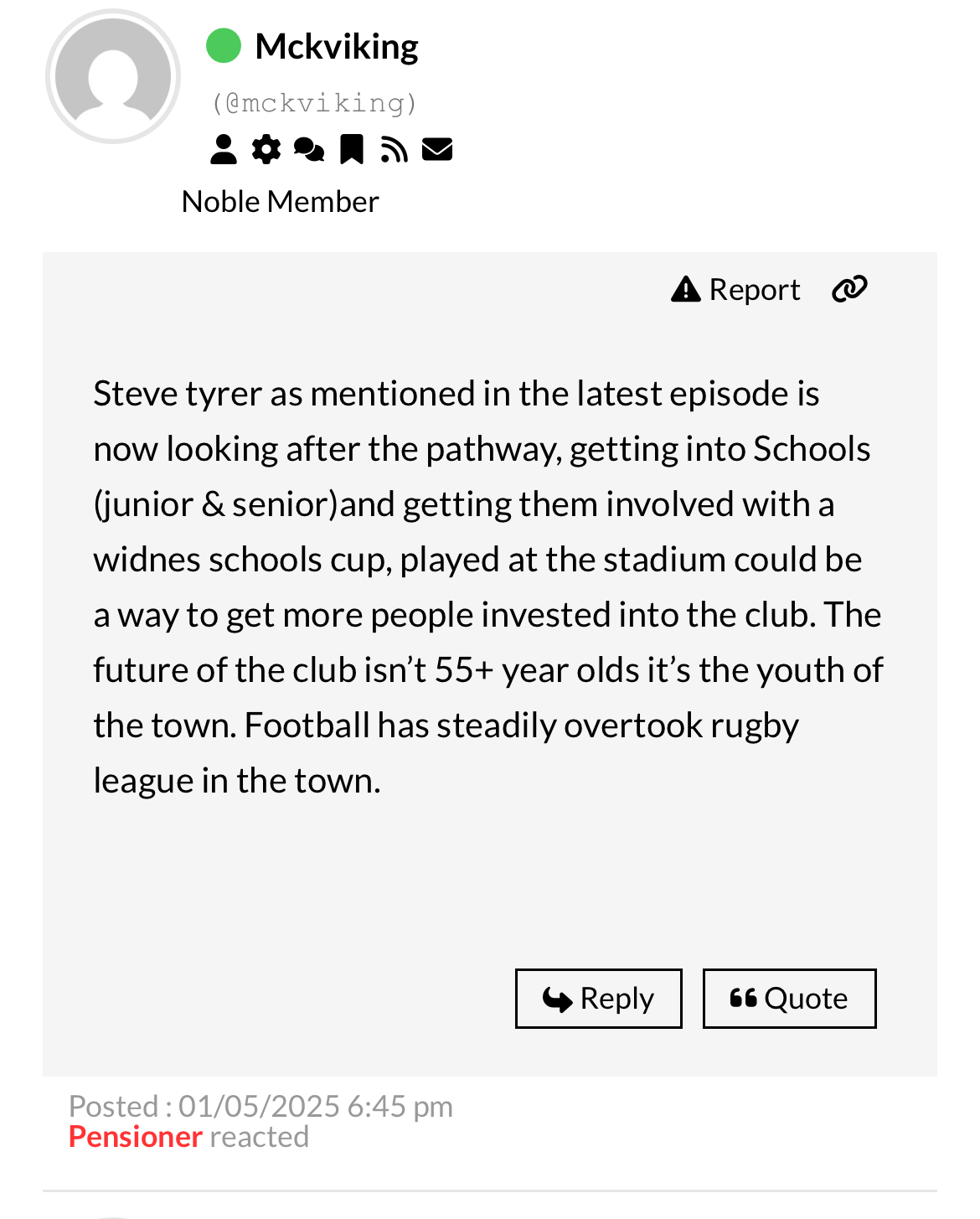Click the warning triangle Report icon
The image size is (980, 1219).
tap(686, 289)
